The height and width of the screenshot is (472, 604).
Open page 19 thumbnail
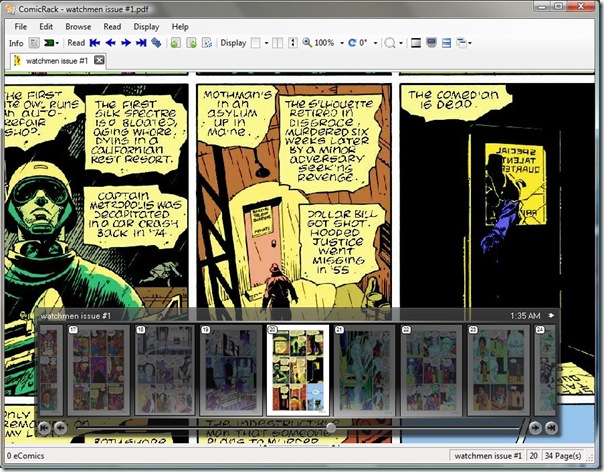pyautogui.click(x=231, y=370)
